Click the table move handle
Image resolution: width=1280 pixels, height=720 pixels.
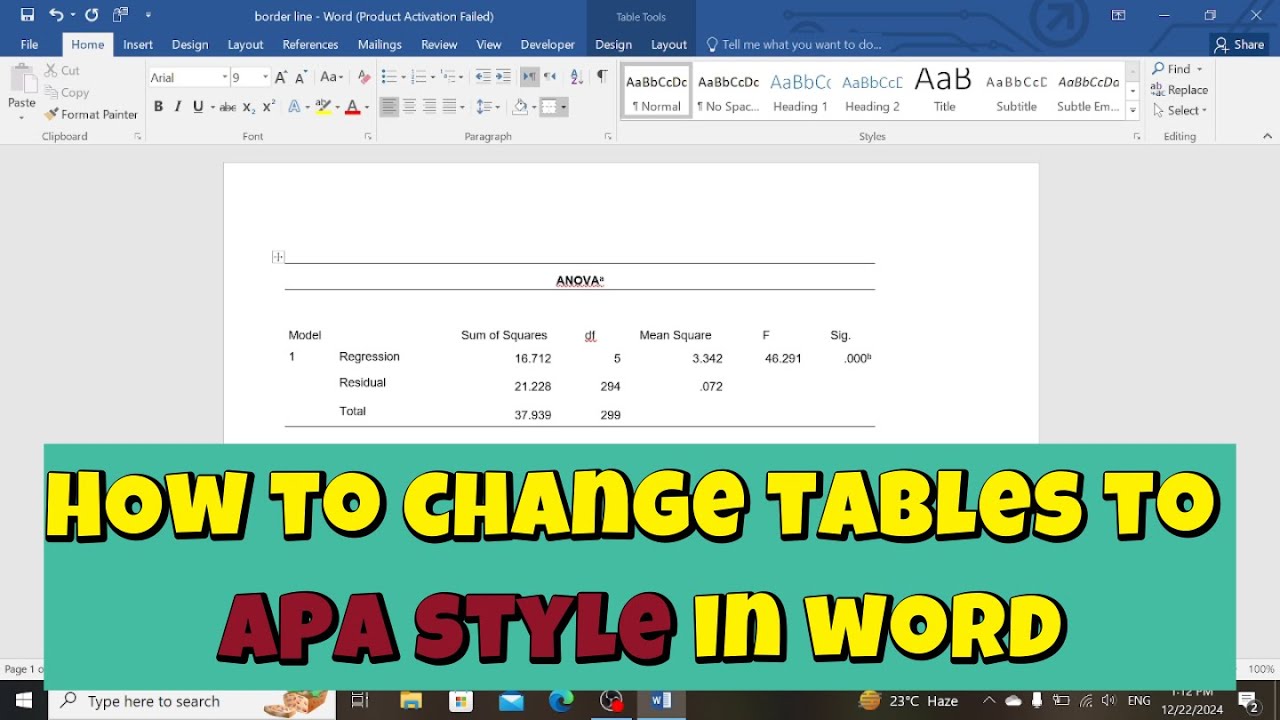pyautogui.click(x=278, y=257)
